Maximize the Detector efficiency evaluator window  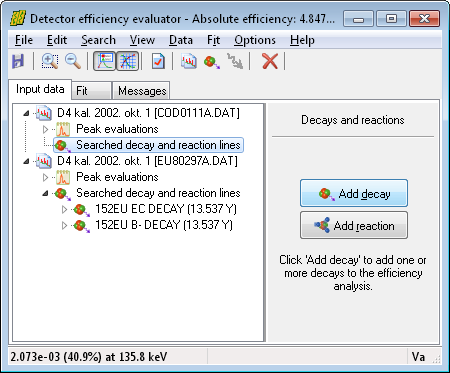pyautogui.click(x=391, y=19)
